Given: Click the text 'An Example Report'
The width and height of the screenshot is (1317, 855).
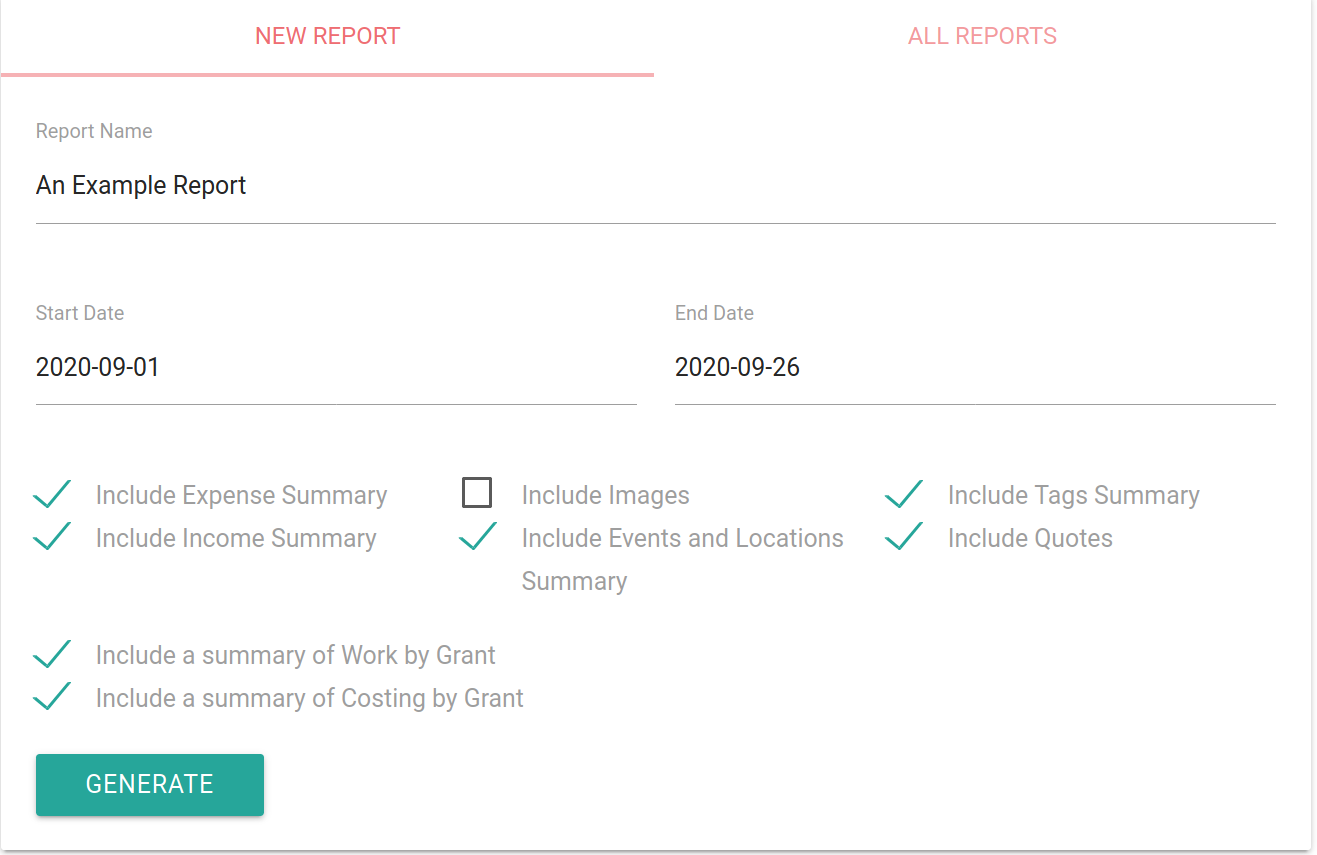Looking at the screenshot, I should [140, 185].
